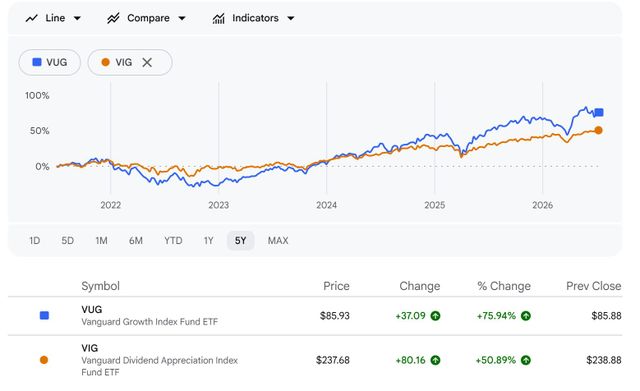The image size is (640, 391).
Task: Select the MAX time range tab
Action: tap(278, 241)
